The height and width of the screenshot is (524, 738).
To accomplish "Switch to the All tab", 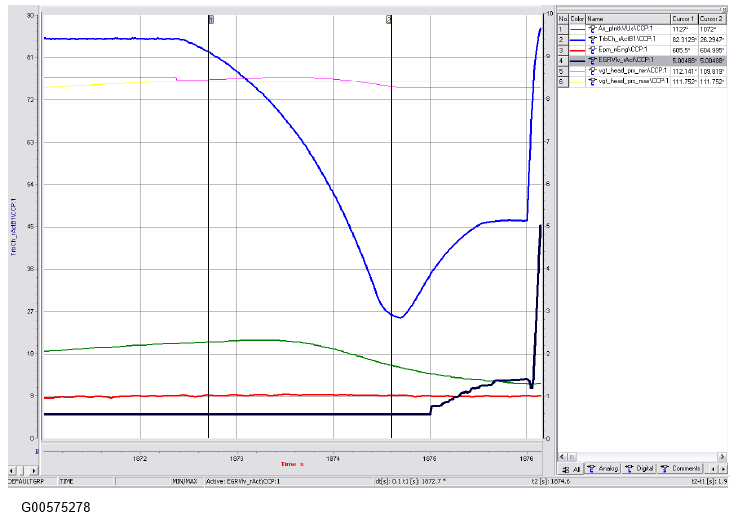I will [572, 468].
